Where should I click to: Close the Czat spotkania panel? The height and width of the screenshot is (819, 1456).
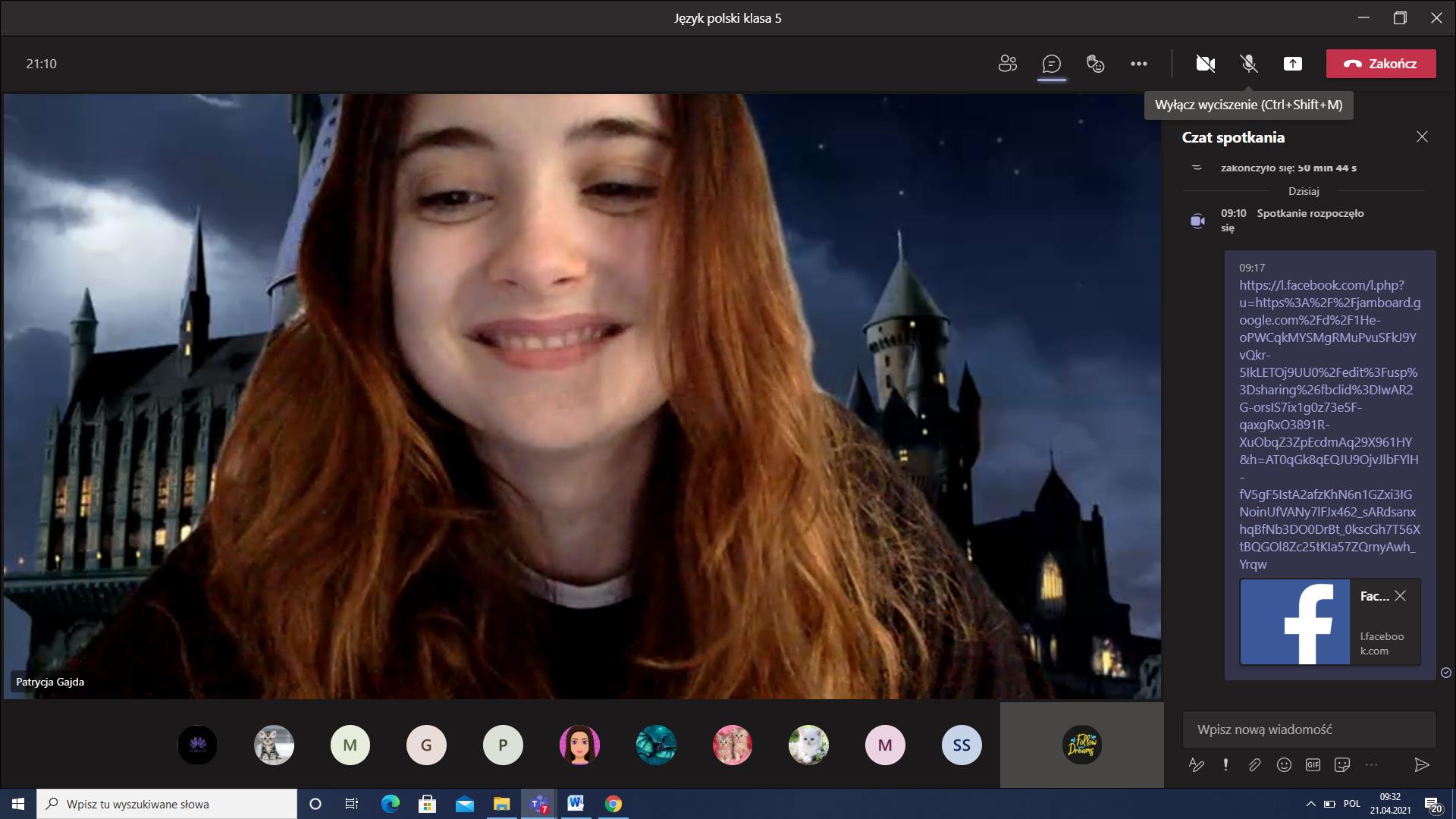click(x=1422, y=137)
